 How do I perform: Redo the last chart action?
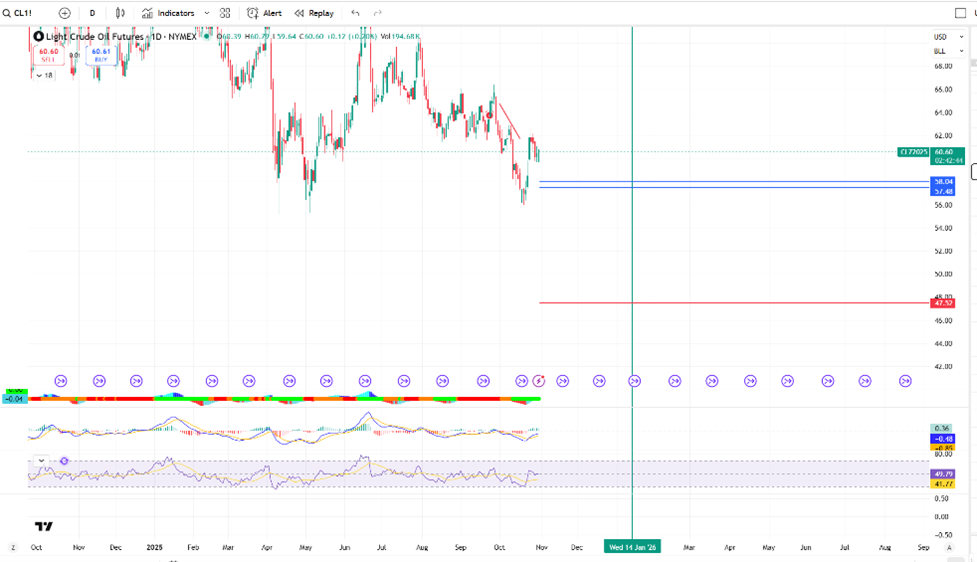pyautogui.click(x=378, y=13)
